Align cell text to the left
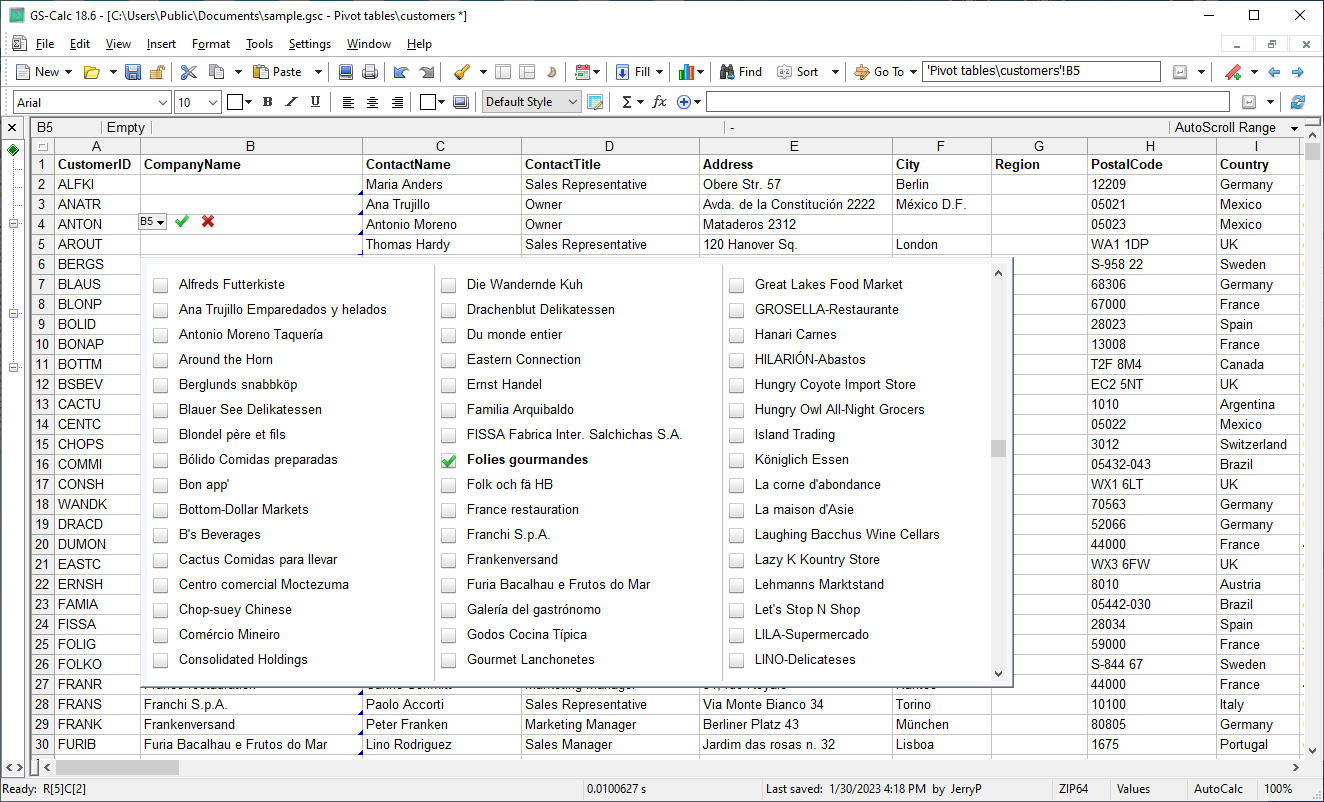1324x802 pixels. (348, 102)
